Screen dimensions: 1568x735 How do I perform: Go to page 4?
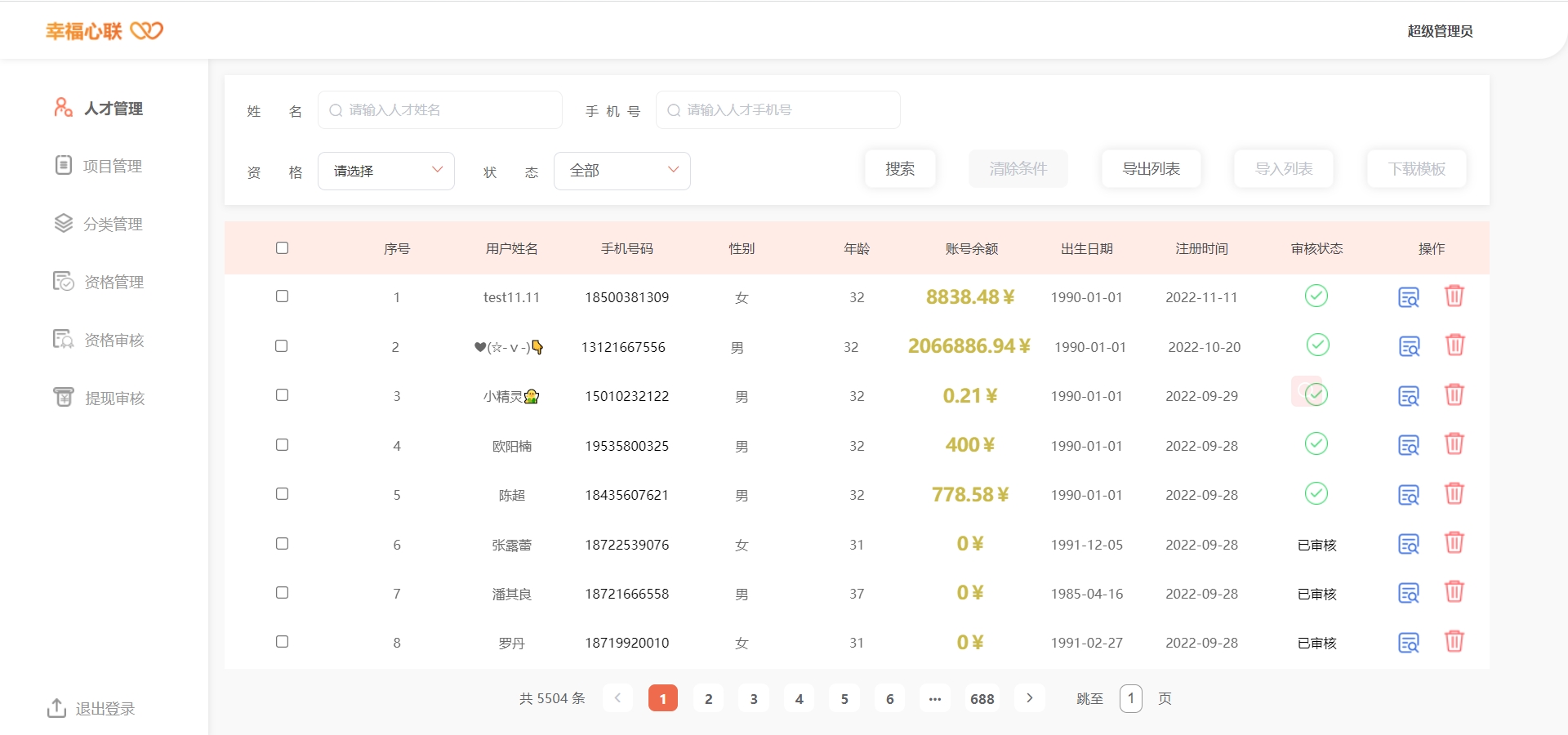coord(799,698)
